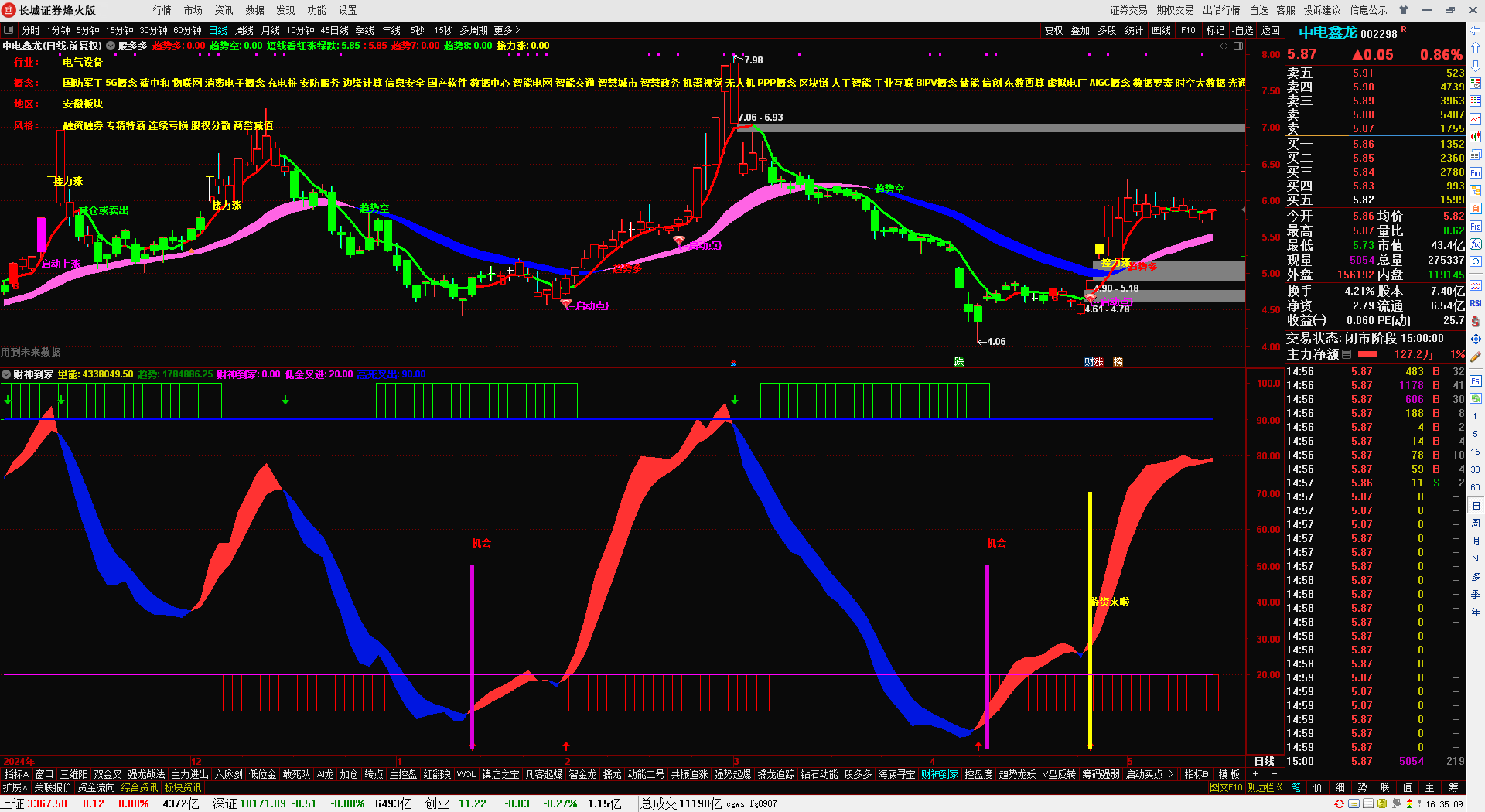Open the 设置 menu
Image resolution: width=1485 pixels, height=812 pixels.
point(348,10)
